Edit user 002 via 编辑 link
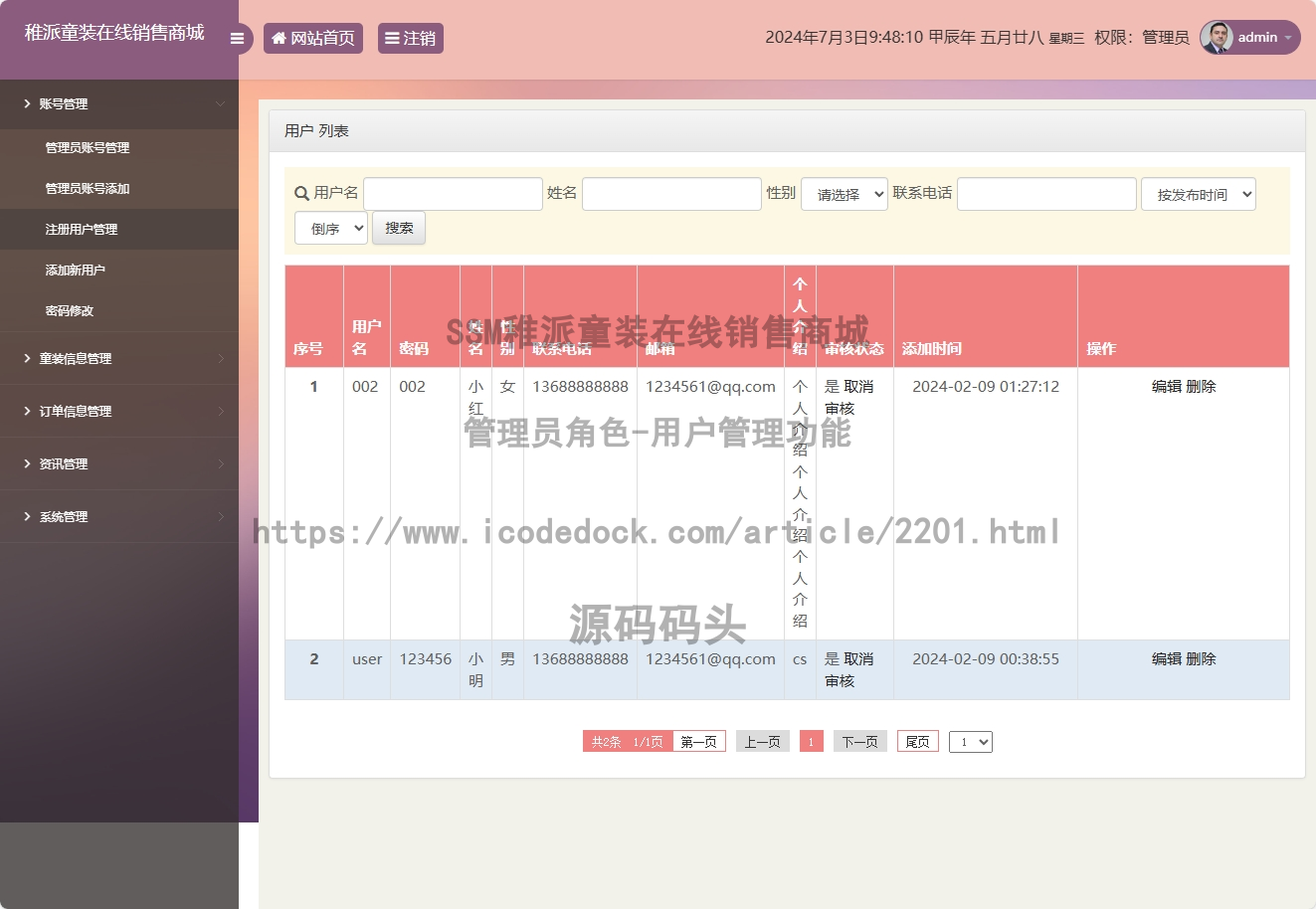 pyautogui.click(x=1167, y=386)
